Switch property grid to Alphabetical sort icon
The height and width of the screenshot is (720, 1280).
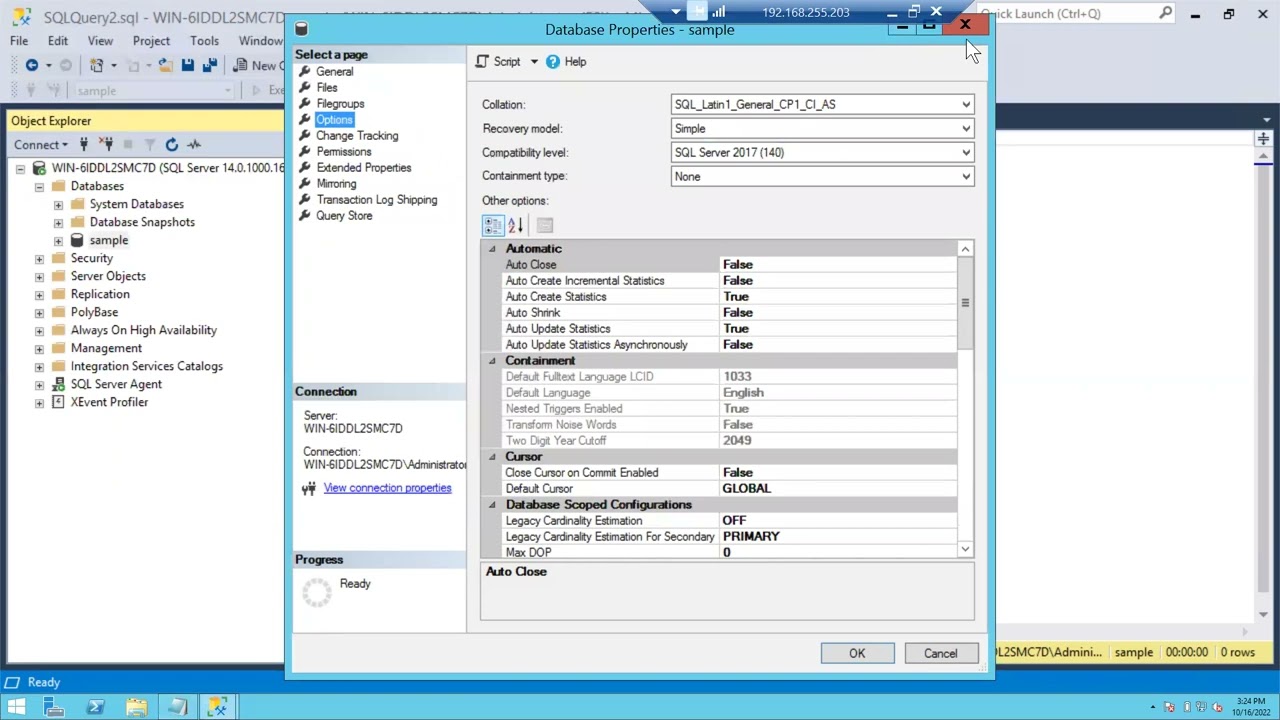coord(516,225)
